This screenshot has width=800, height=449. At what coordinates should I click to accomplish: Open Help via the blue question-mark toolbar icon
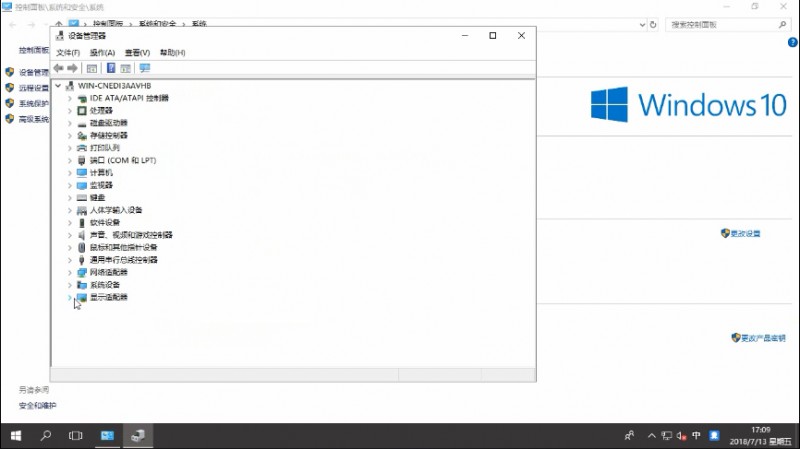(111, 68)
